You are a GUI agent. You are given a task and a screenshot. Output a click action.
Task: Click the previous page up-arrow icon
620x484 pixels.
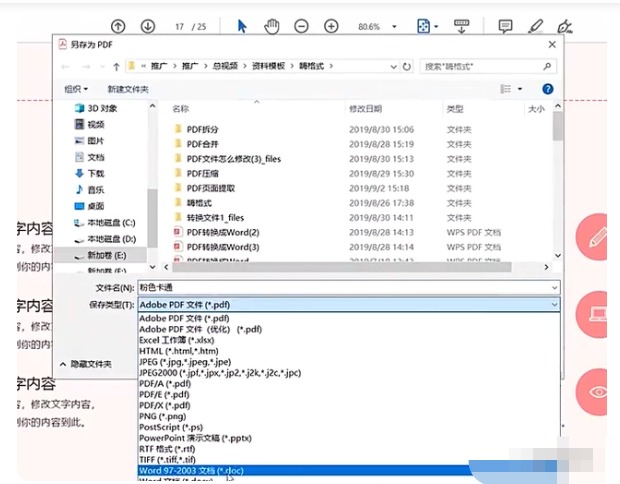(118, 26)
